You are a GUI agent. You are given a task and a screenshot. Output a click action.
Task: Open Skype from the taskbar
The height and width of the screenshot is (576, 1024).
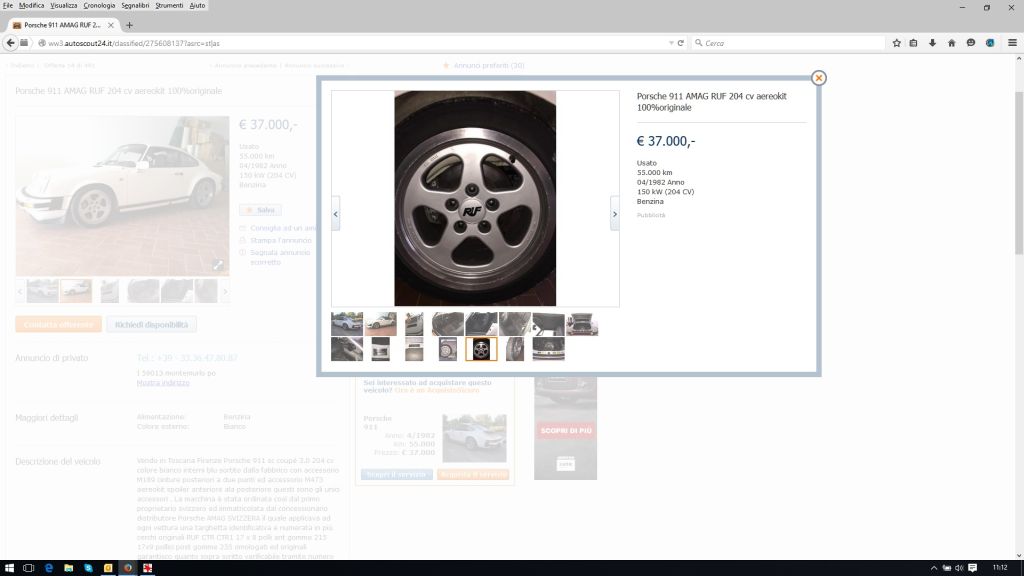coord(88,568)
